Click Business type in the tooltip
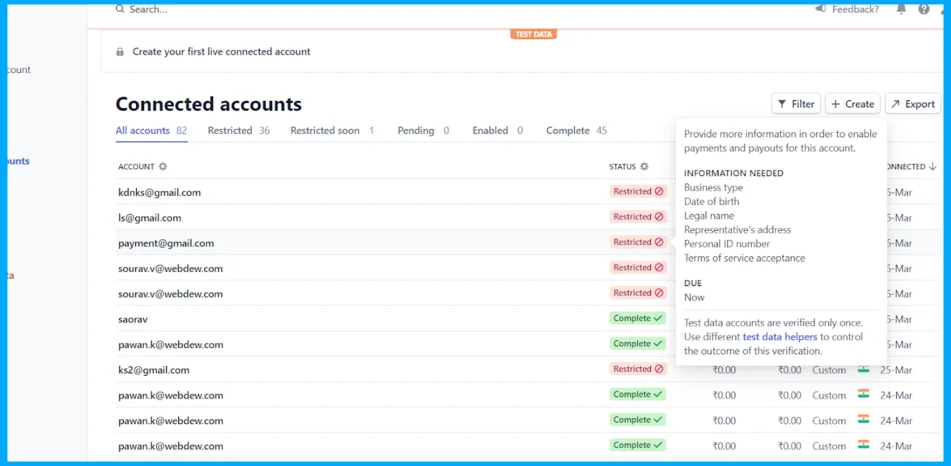Screen dimensions: 951x466 (x=713, y=187)
